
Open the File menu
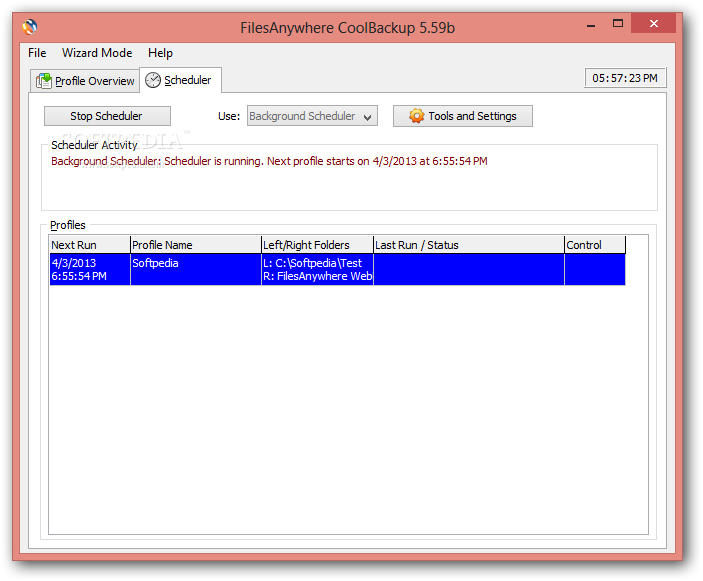[37, 53]
